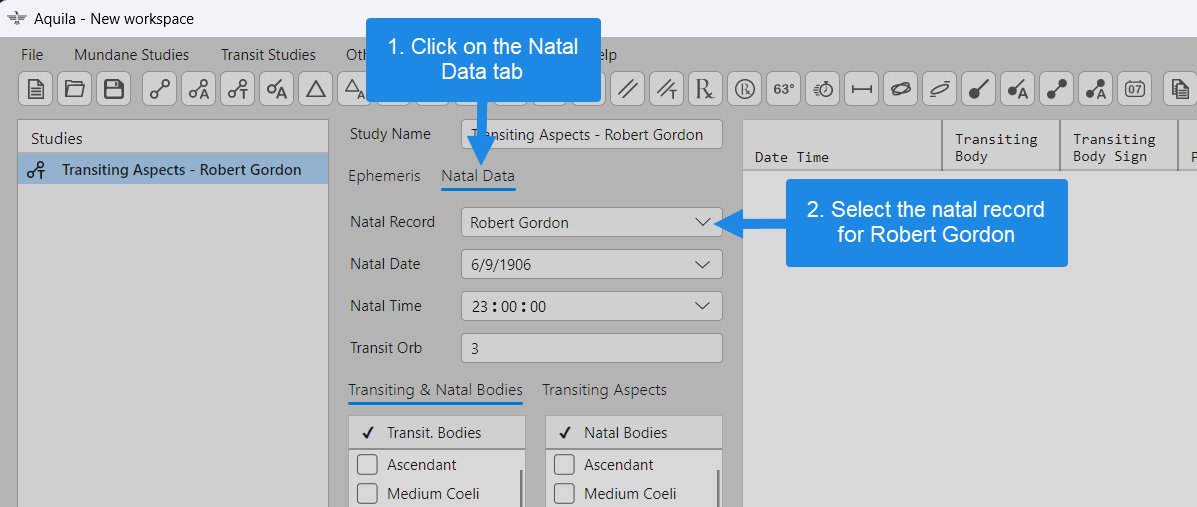Open the Transiting Aspects tab
This screenshot has height=507, width=1197.
click(x=605, y=390)
